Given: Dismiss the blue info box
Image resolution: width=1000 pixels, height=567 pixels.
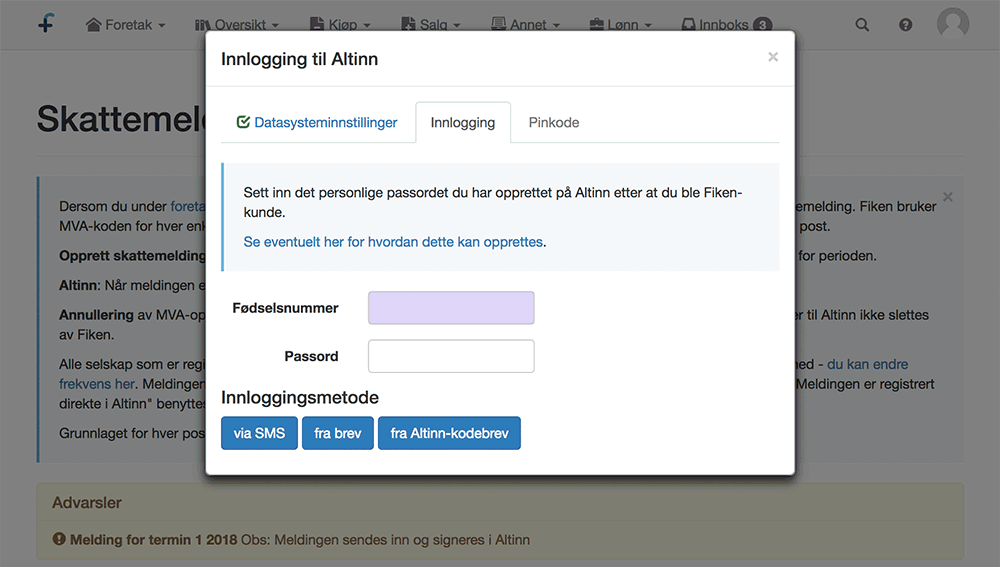Looking at the screenshot, I should [948, 196].
